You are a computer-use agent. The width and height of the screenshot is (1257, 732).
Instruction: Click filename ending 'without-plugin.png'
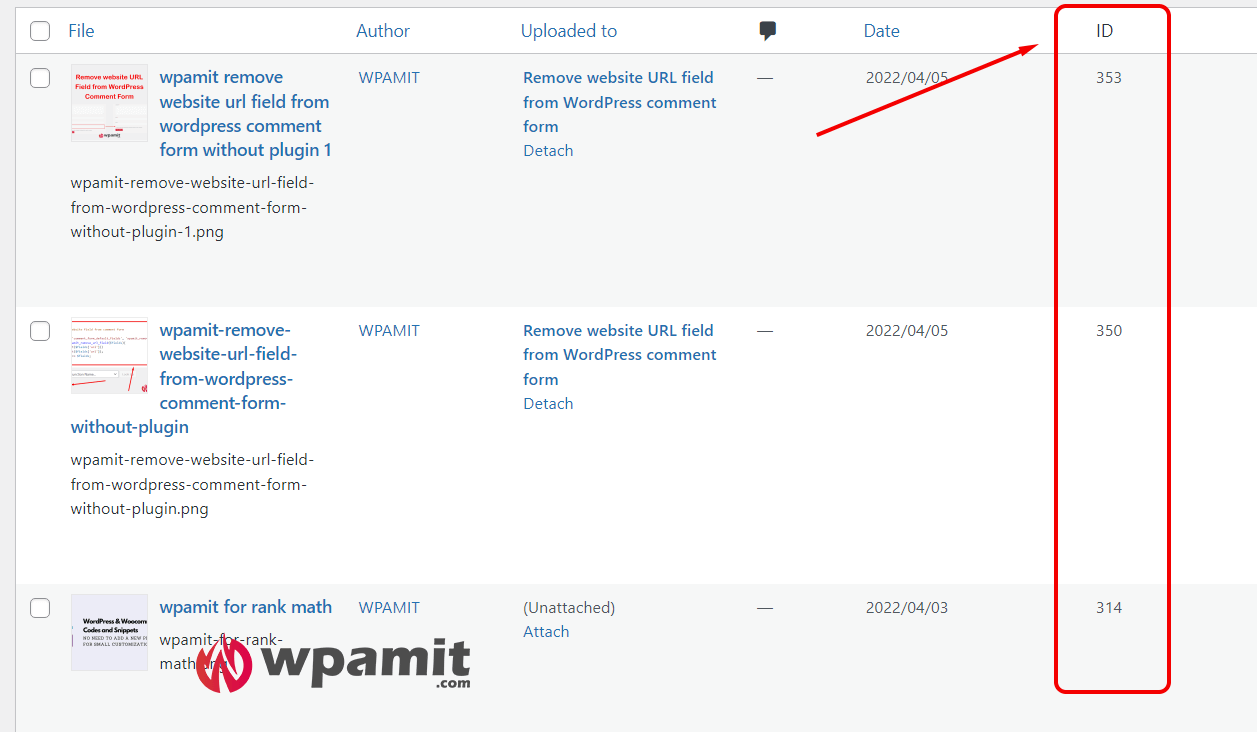pyautogui.click(x=192, y=485)
